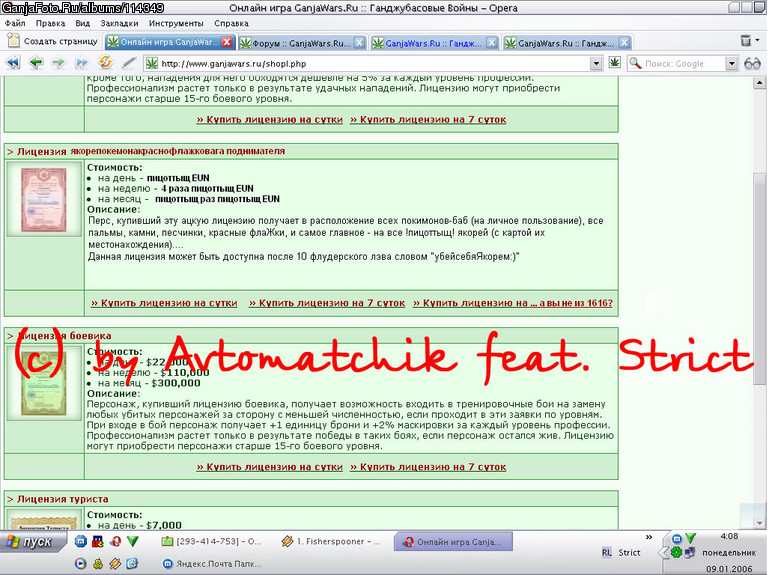
Task: Go forward with the green arrow
Action: coord(59,63)
